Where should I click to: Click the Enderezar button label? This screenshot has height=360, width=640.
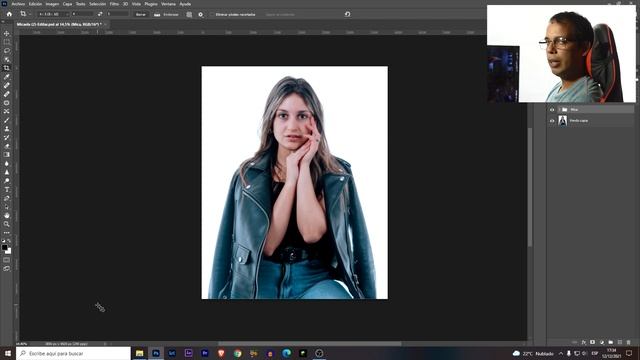171,14
